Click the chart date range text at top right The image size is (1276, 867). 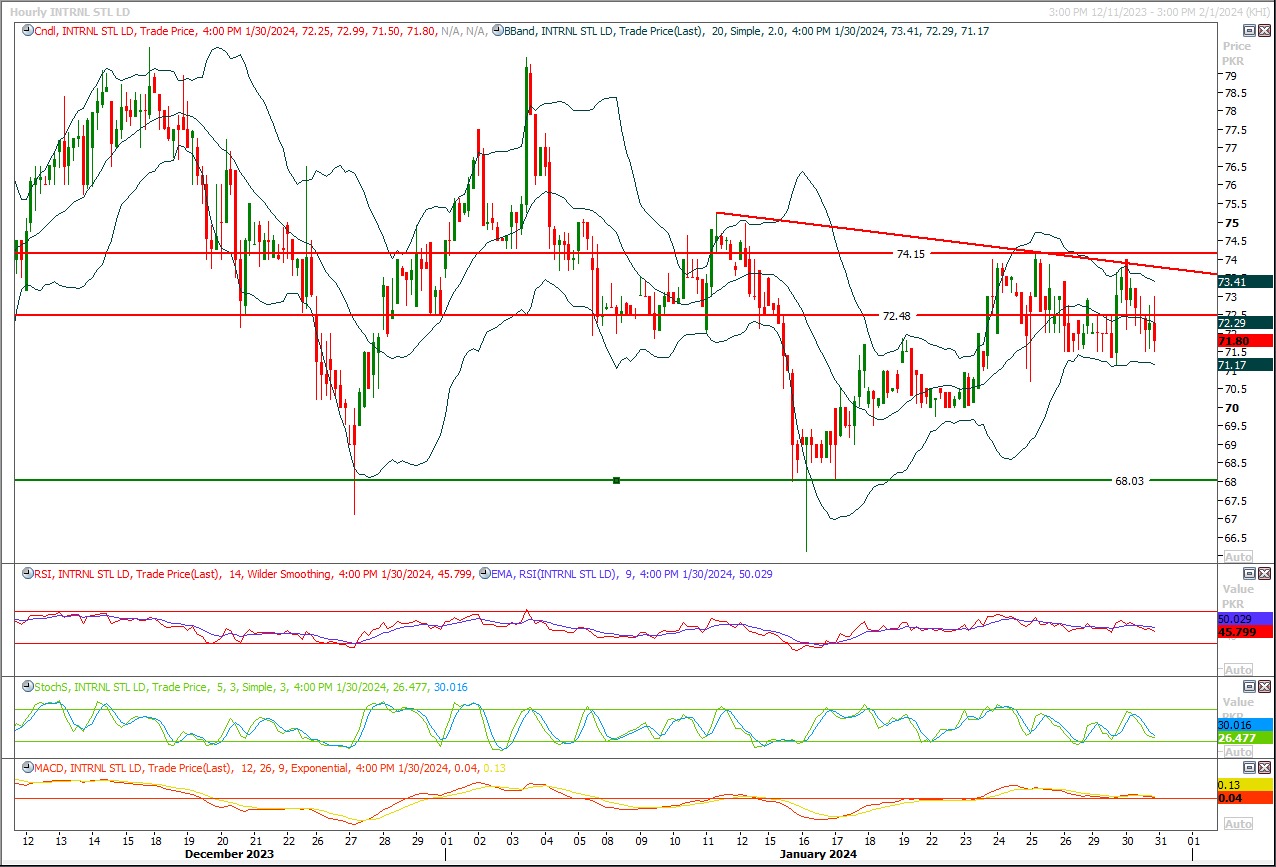pos(1158,11)
